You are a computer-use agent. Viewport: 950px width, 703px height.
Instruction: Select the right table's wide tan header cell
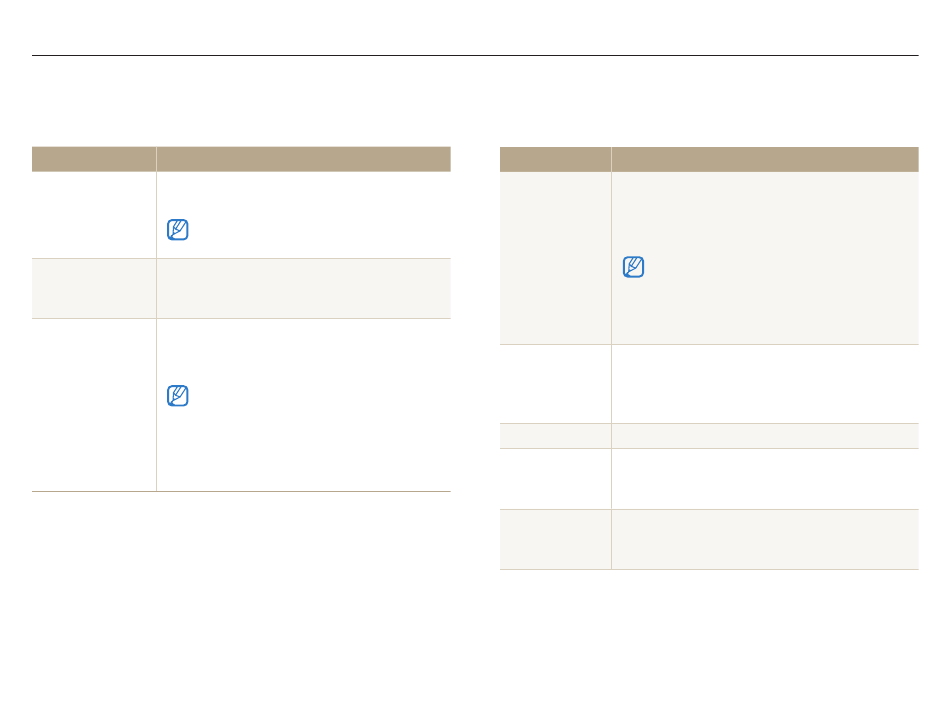[x=765, y=159]
